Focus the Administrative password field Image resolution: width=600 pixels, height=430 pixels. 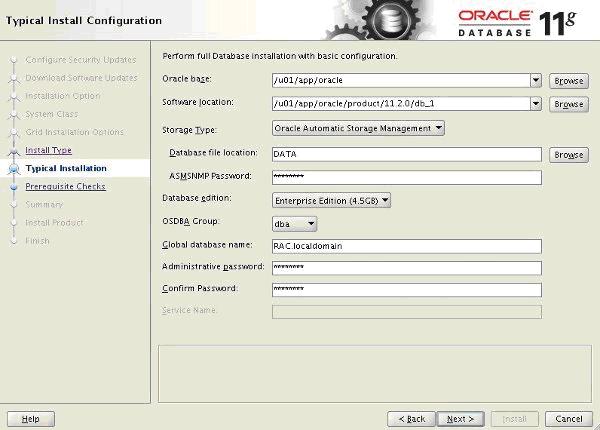point(407,268)
